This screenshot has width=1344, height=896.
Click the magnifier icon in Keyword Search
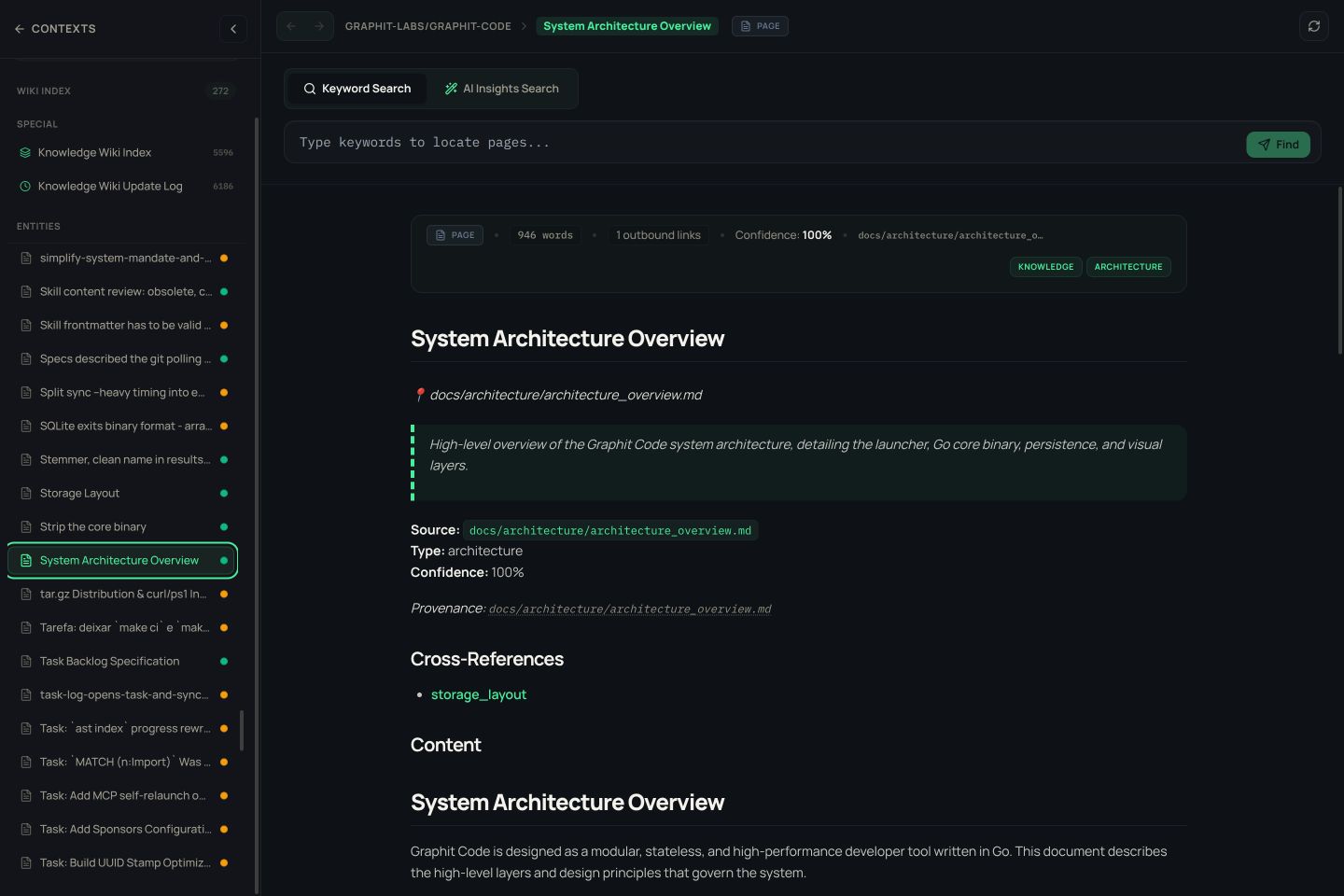(310, 89)
